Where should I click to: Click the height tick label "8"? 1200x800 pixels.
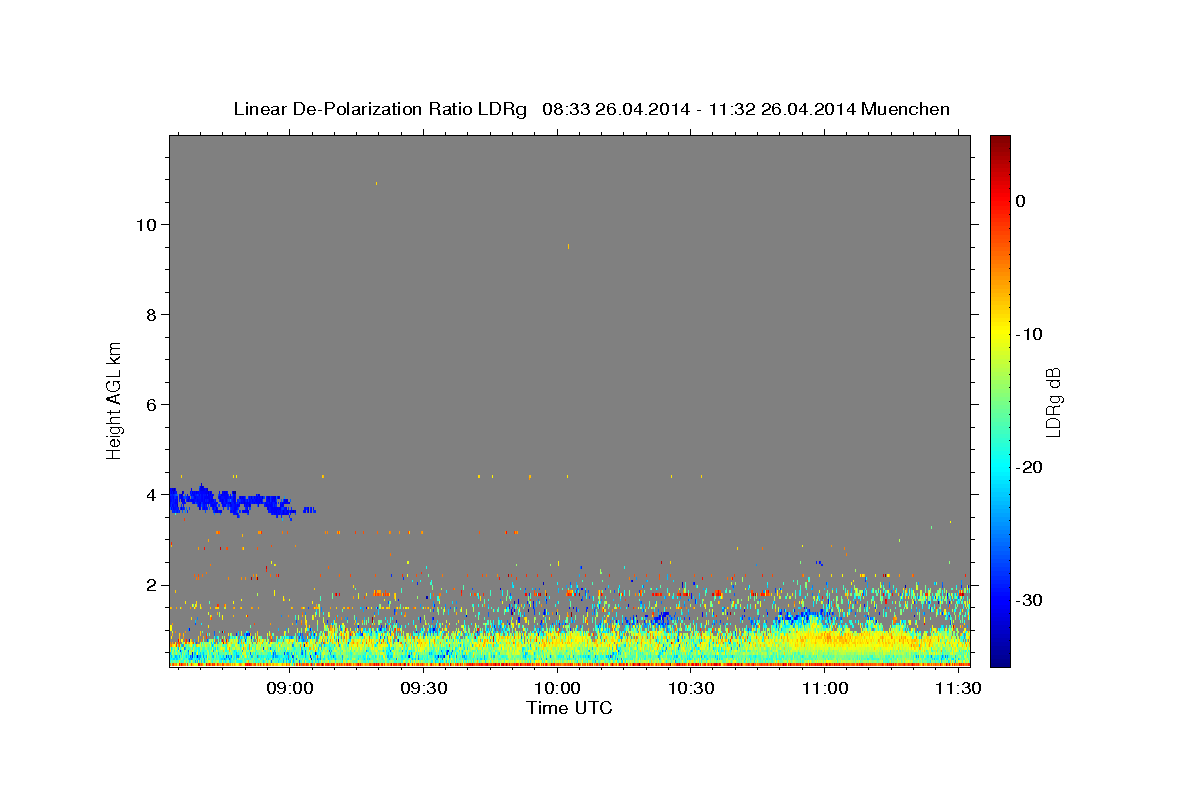tap(149, 314)
